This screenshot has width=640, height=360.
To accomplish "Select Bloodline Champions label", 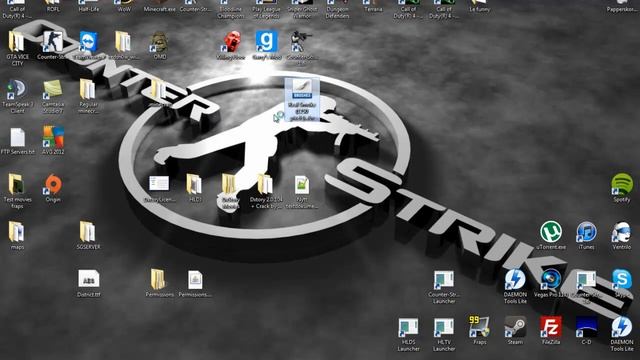I will click(x=231, y=12).
